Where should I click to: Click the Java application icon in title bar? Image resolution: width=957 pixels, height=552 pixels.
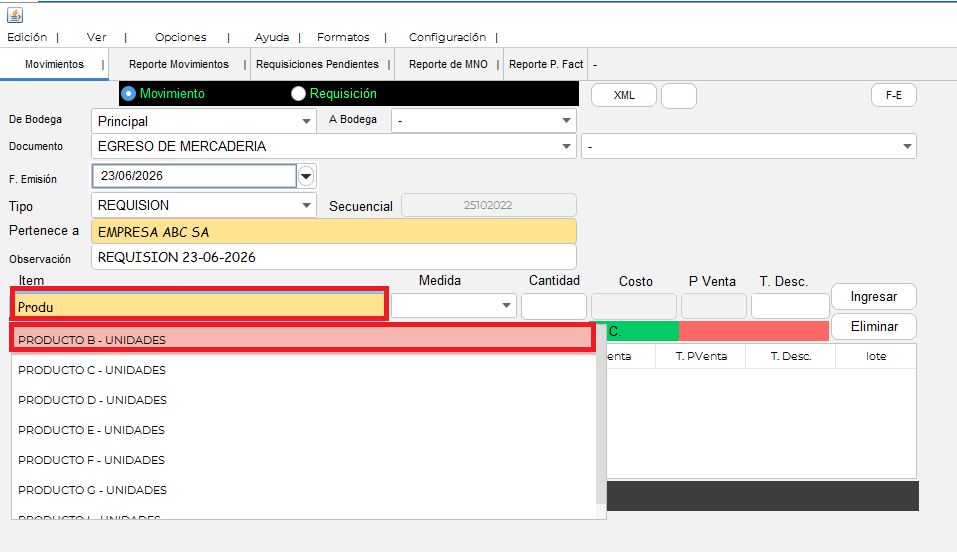[x=15, y=15]
